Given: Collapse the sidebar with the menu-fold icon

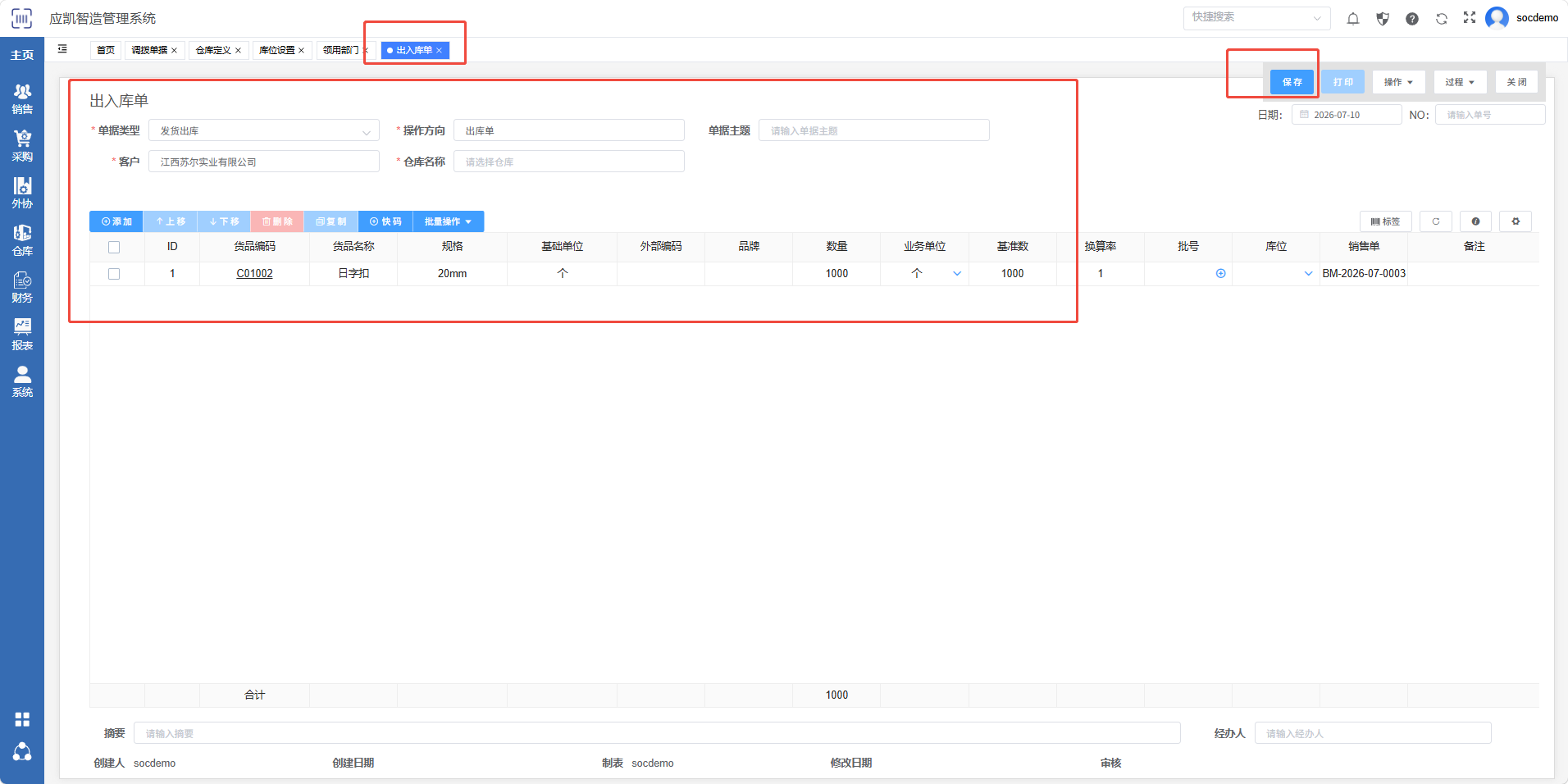Looking at the screenshot, I should point(62,49).
